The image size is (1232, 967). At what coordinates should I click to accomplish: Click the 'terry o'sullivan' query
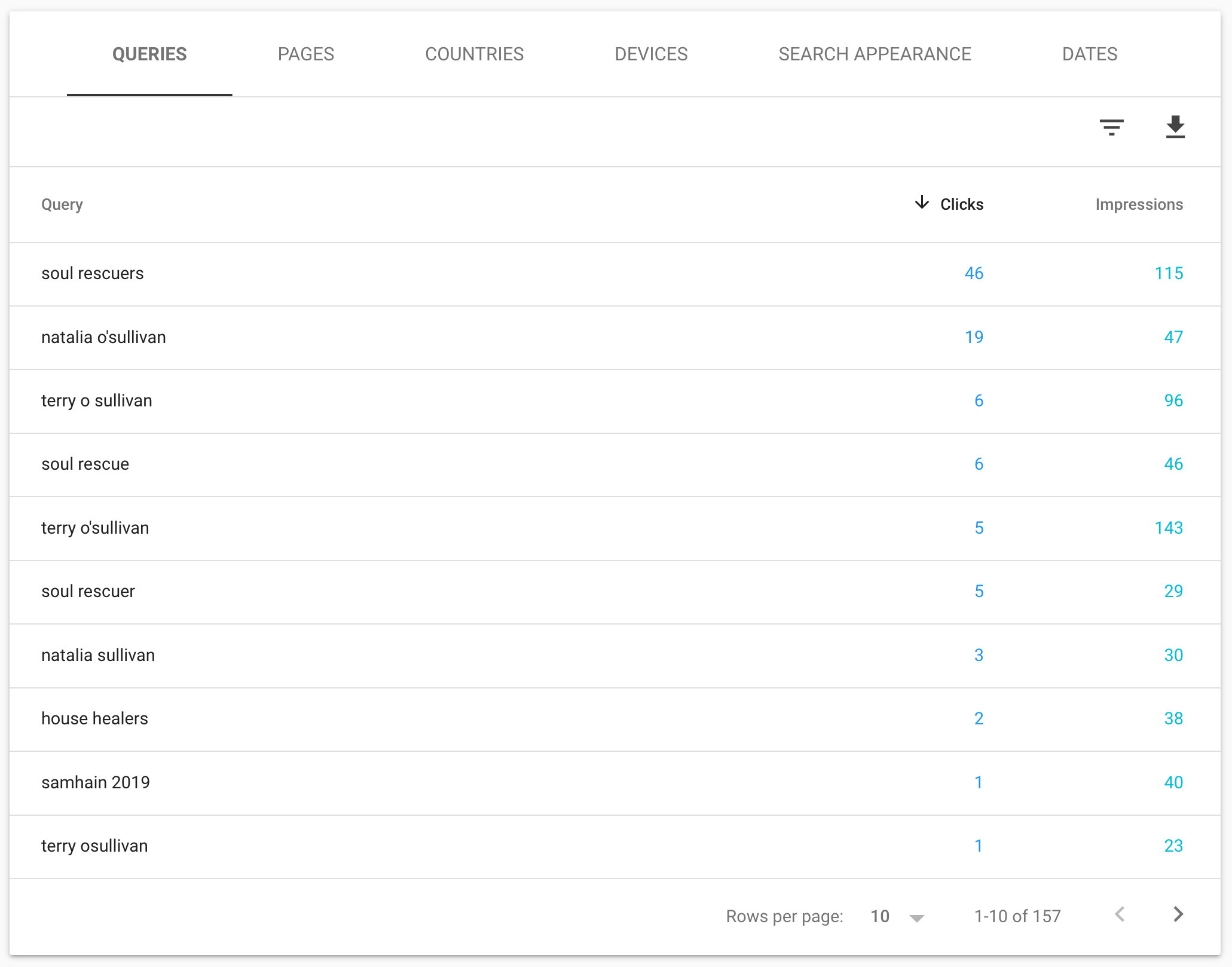click(96, 528)
